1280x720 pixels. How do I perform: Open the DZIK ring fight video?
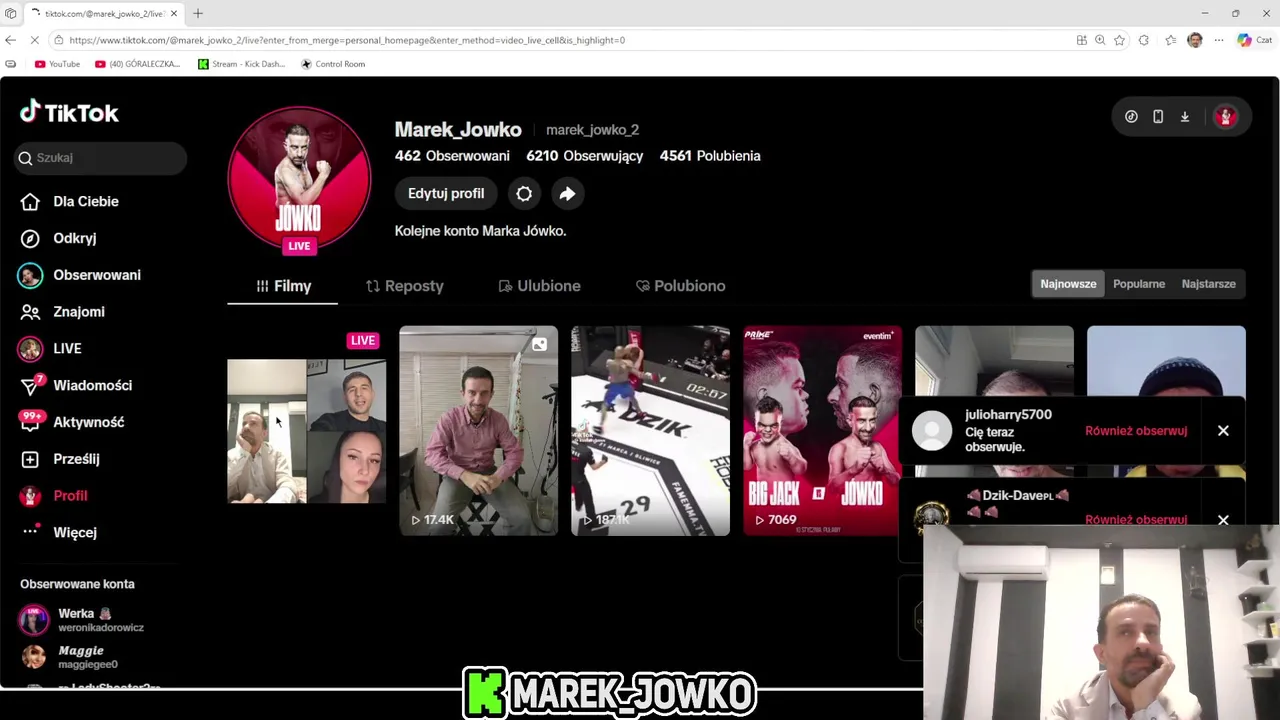pyautogui.click(x=650, y=430)
